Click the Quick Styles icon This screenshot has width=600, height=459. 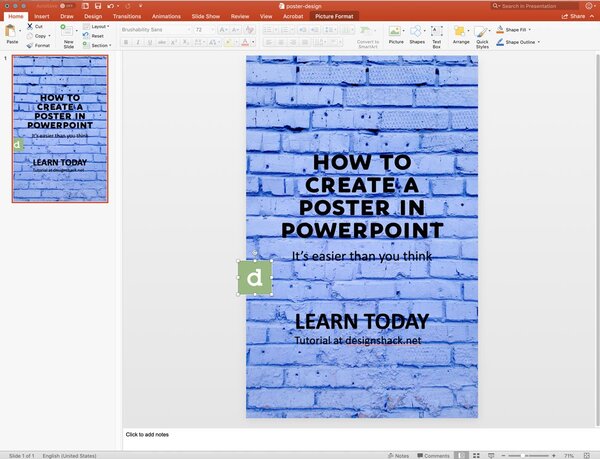click(x=482, y=32)
